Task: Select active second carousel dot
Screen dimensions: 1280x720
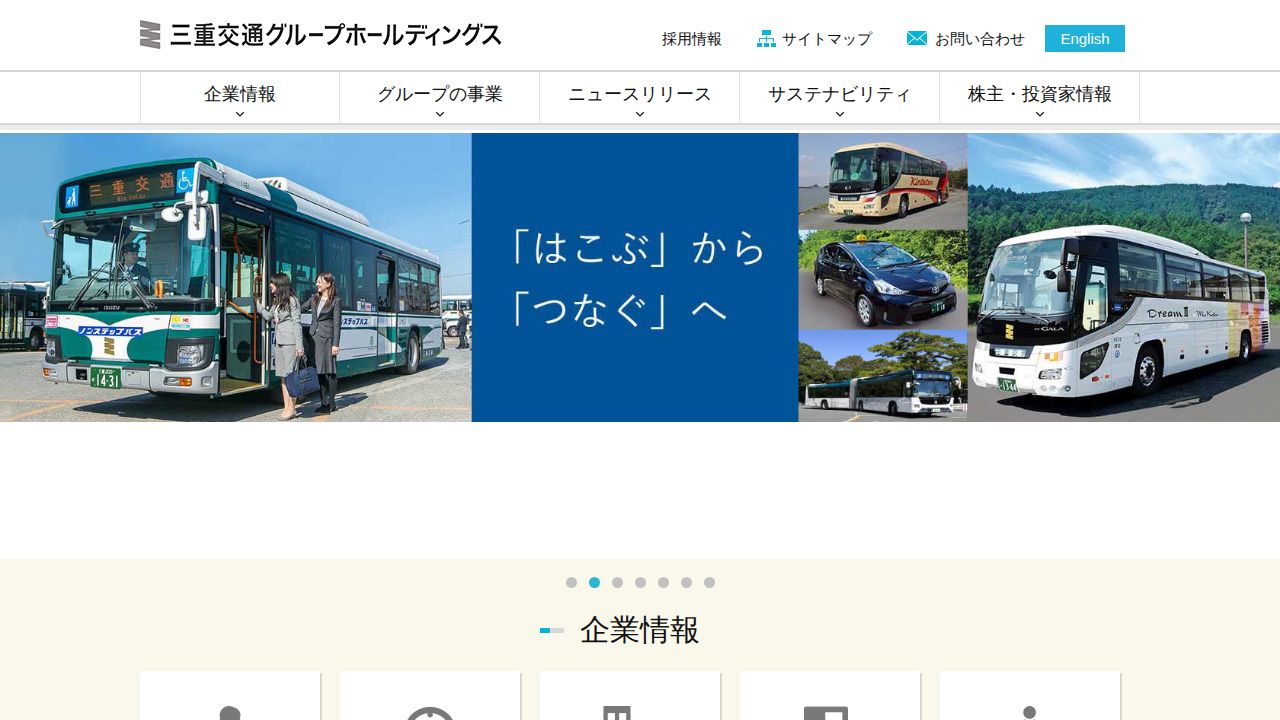Action: click(x=594, y=583)
